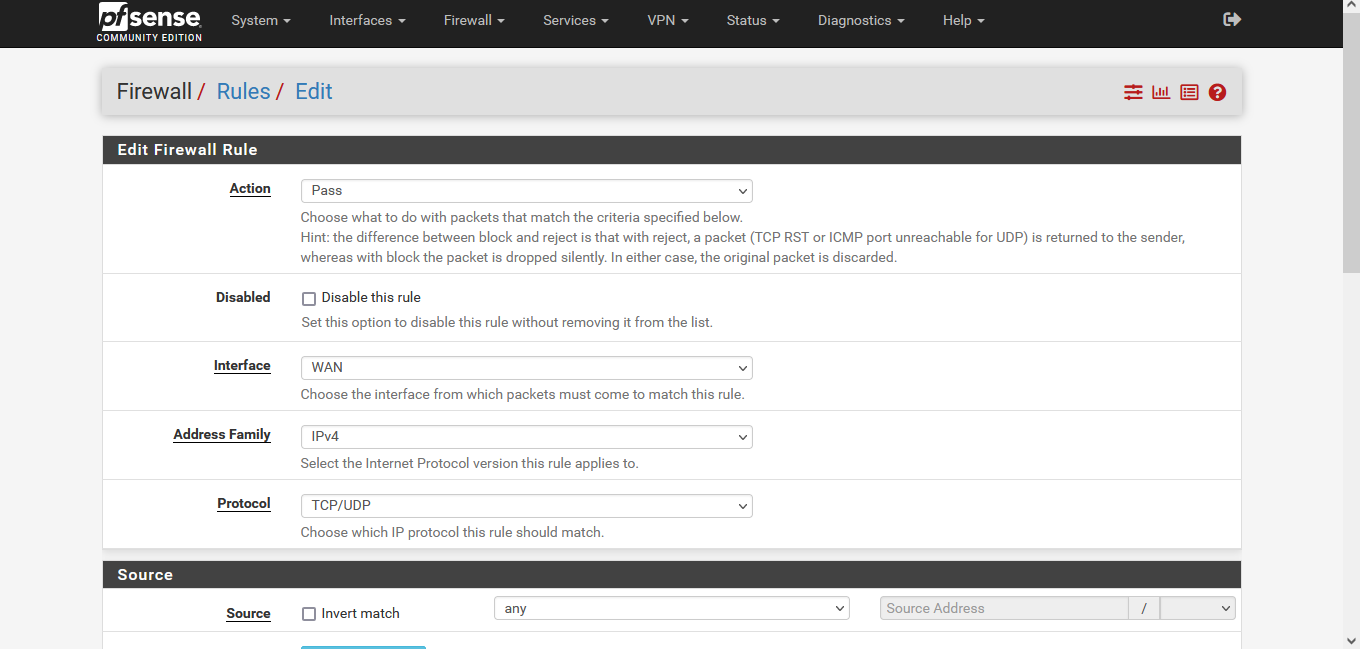Click the red help question mark icon
This screenshot has width=1360, height=649.
point(1217,92)
